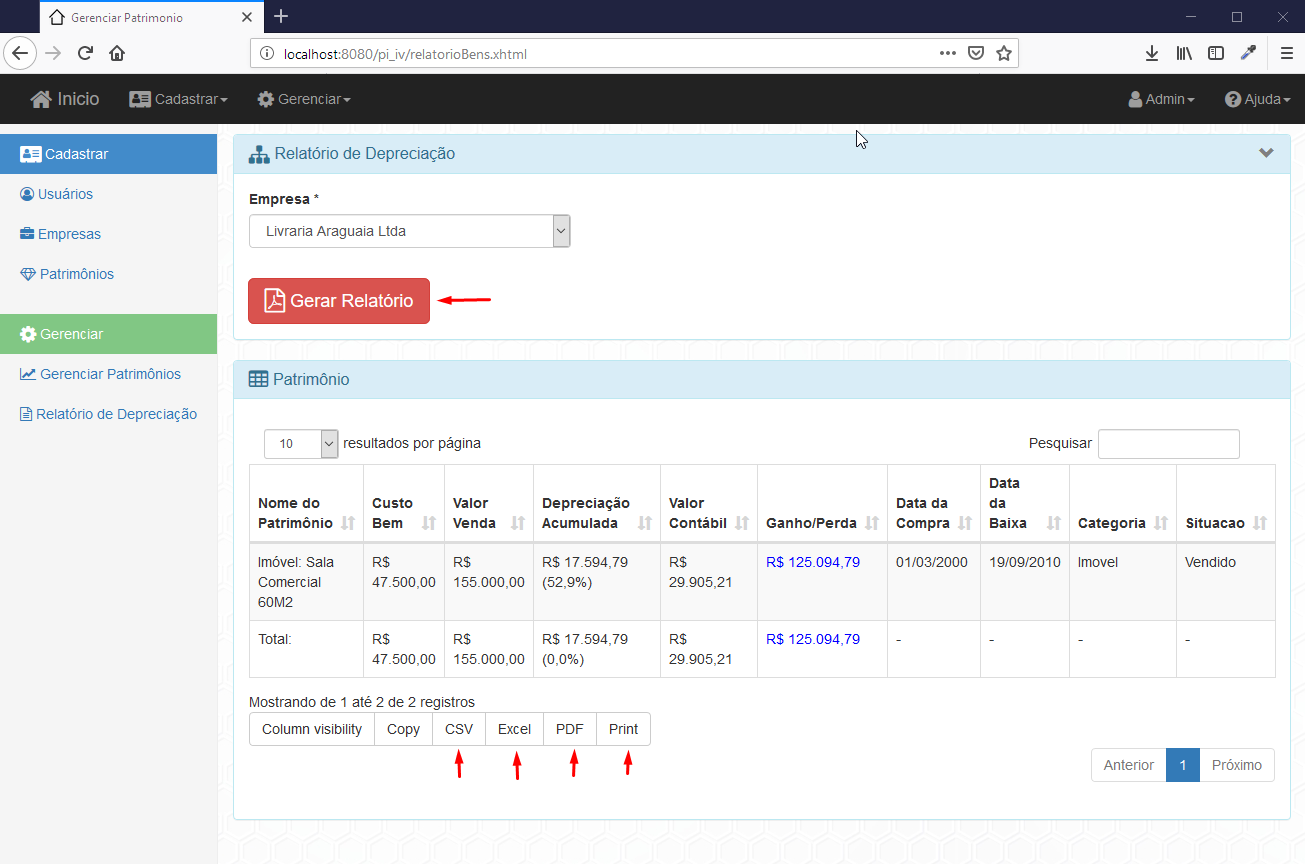1305x864 pixels.
Task: Expand the Cadastrar navbar menu
Action: coord(178,99)
